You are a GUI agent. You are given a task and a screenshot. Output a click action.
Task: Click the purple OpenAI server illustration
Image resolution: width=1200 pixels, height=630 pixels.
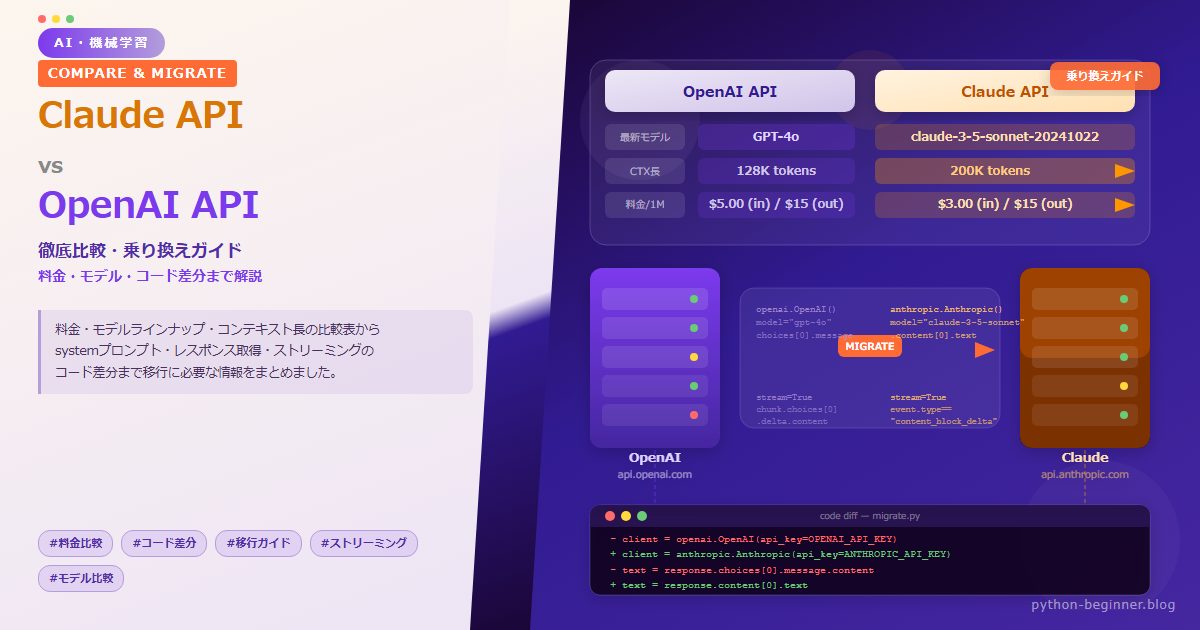655,358
